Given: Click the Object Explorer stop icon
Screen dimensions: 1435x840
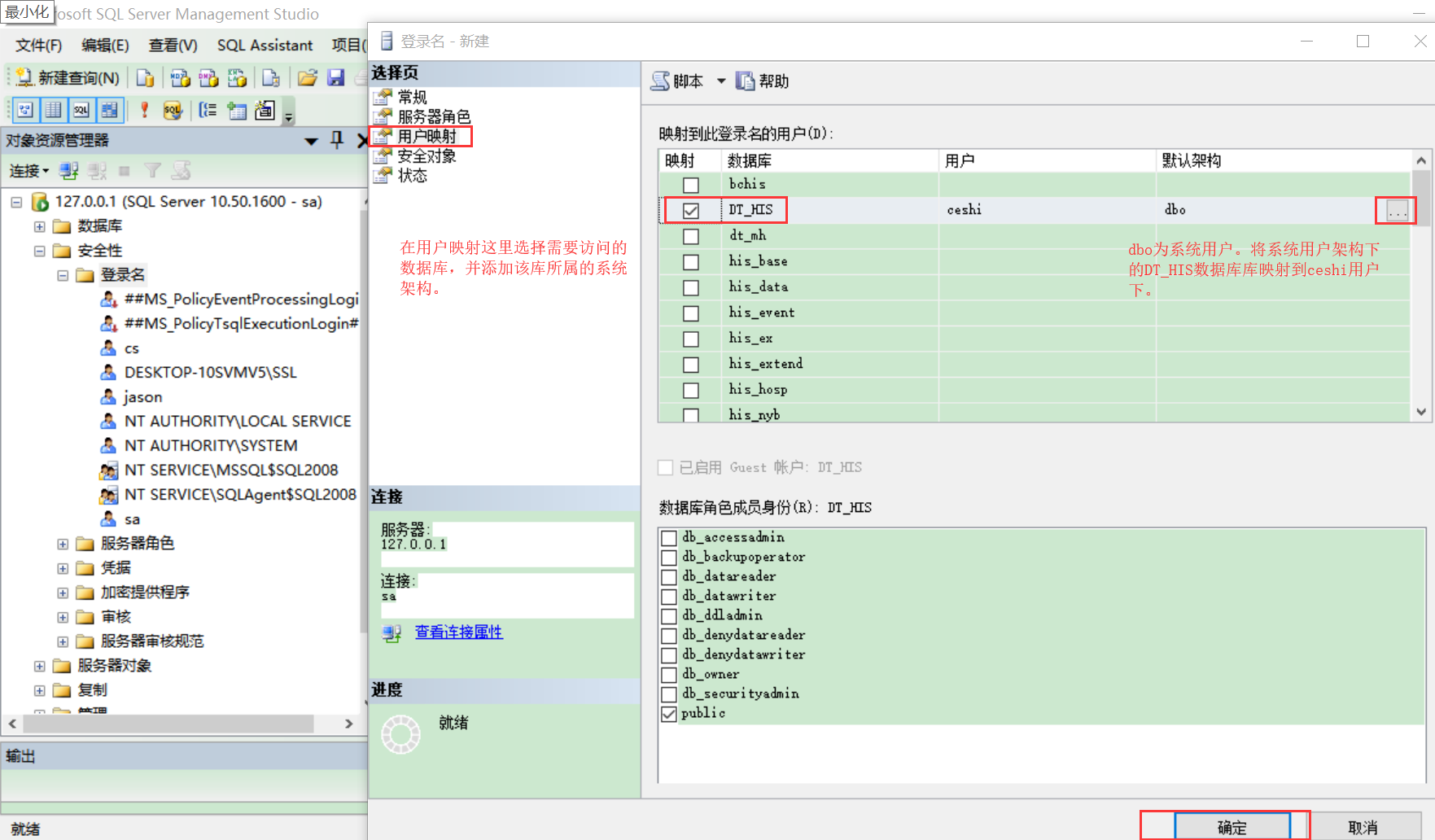Looking at the screenshot, I should tap(125, 171).
